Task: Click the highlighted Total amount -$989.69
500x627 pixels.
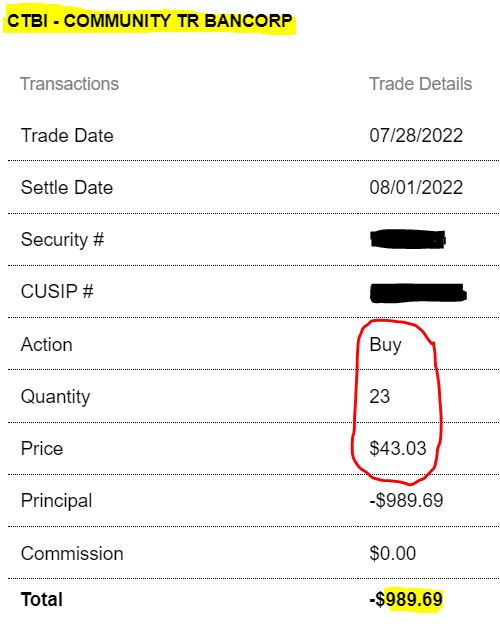Action: click(406, 599)
